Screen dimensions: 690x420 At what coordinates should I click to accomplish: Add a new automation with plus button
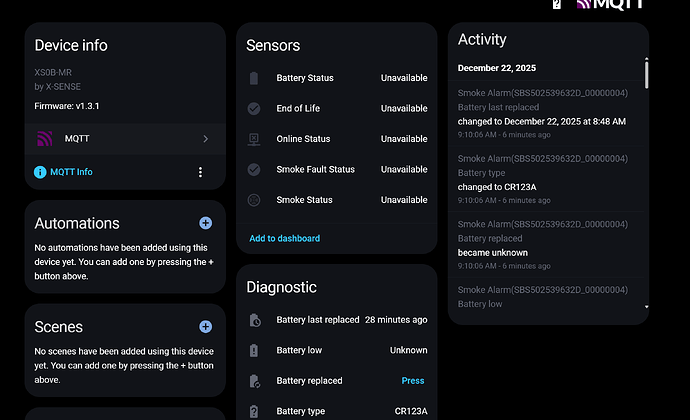click(x=205, y=224)
